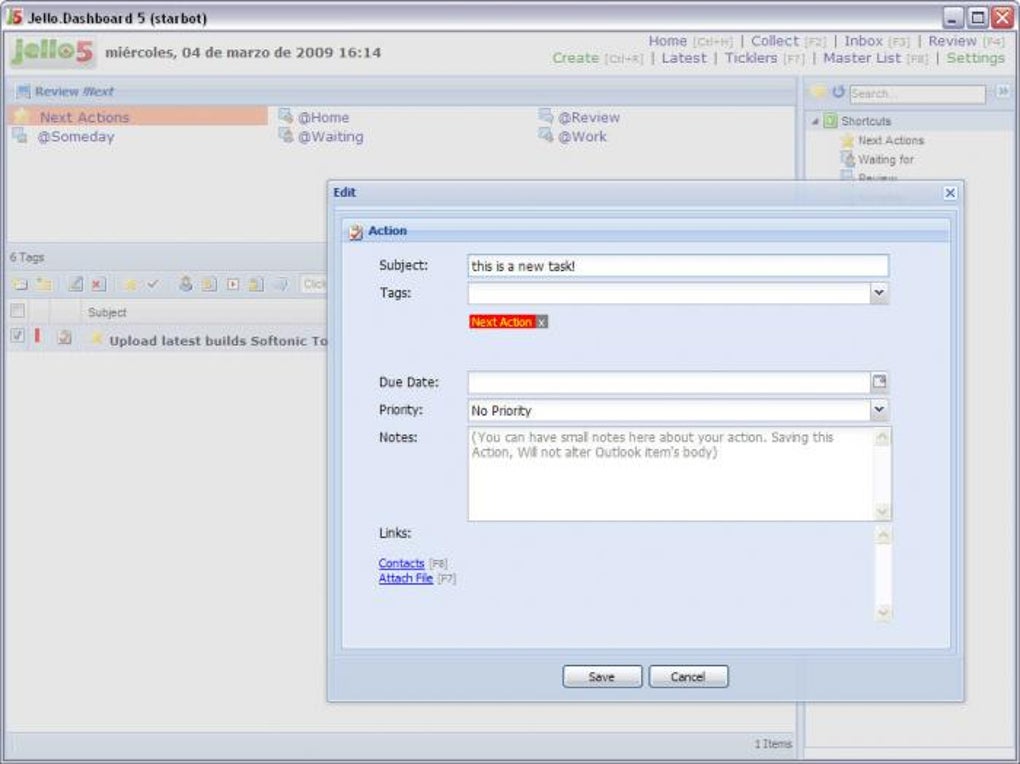Click the Subject column header
Viewport: 1020px width, 764px height.
pyautogui.click(x=107, y=312)
